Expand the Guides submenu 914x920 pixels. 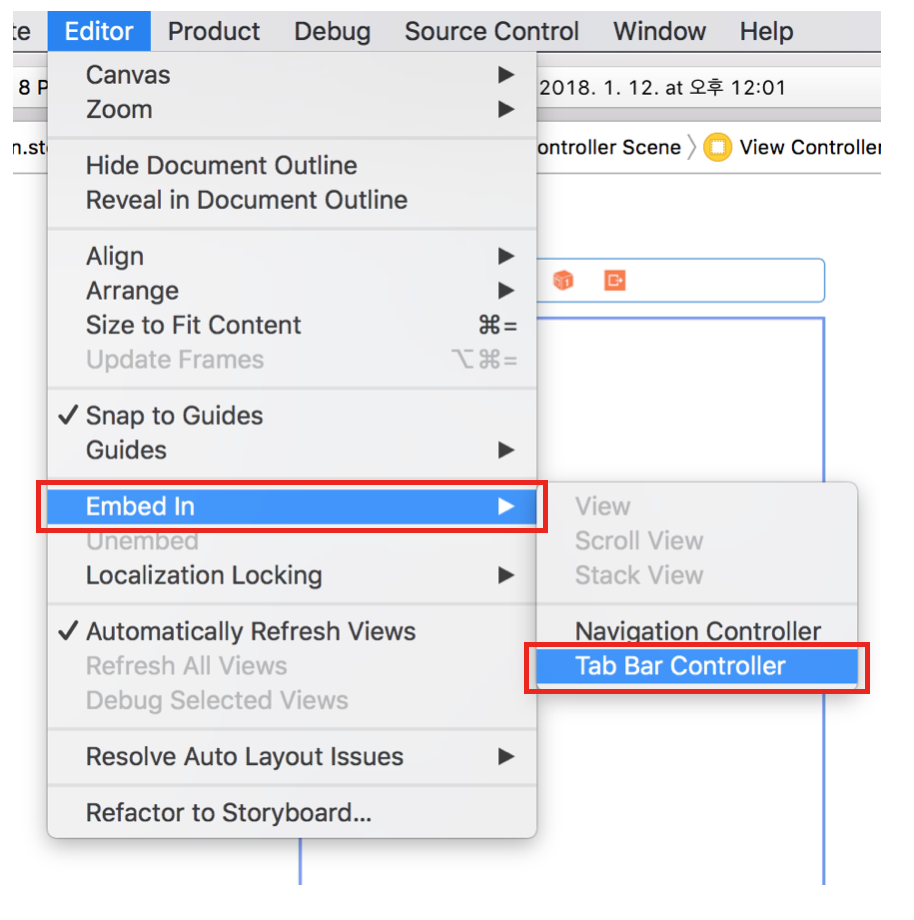(292, 450)
